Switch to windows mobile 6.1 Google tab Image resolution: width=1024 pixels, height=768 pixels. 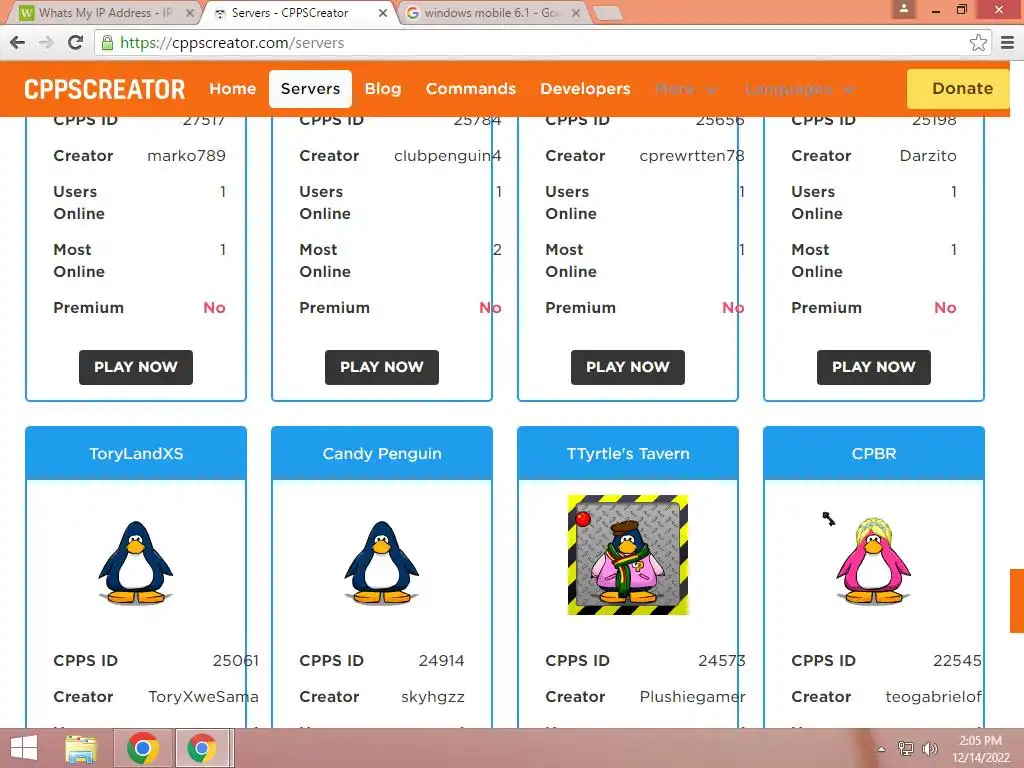[x=491, y=12]
